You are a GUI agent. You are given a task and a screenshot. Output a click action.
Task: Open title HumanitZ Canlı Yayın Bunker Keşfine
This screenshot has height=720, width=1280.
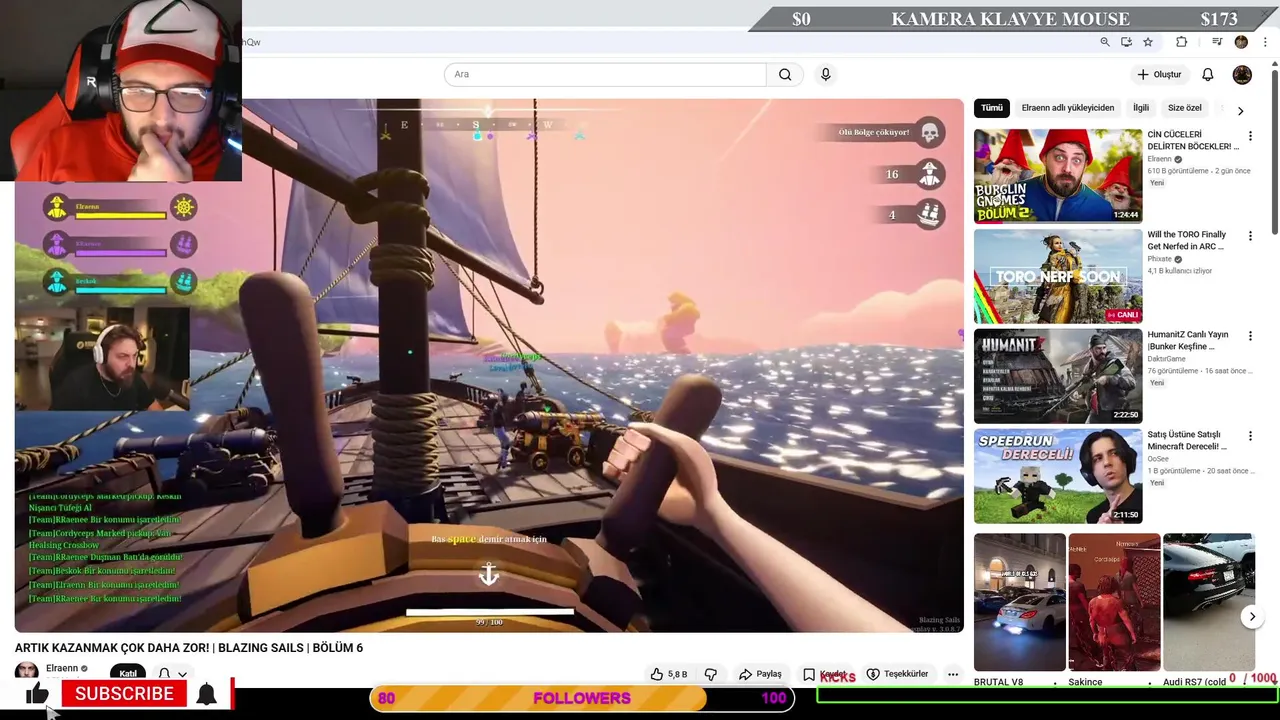[1188, 340]
